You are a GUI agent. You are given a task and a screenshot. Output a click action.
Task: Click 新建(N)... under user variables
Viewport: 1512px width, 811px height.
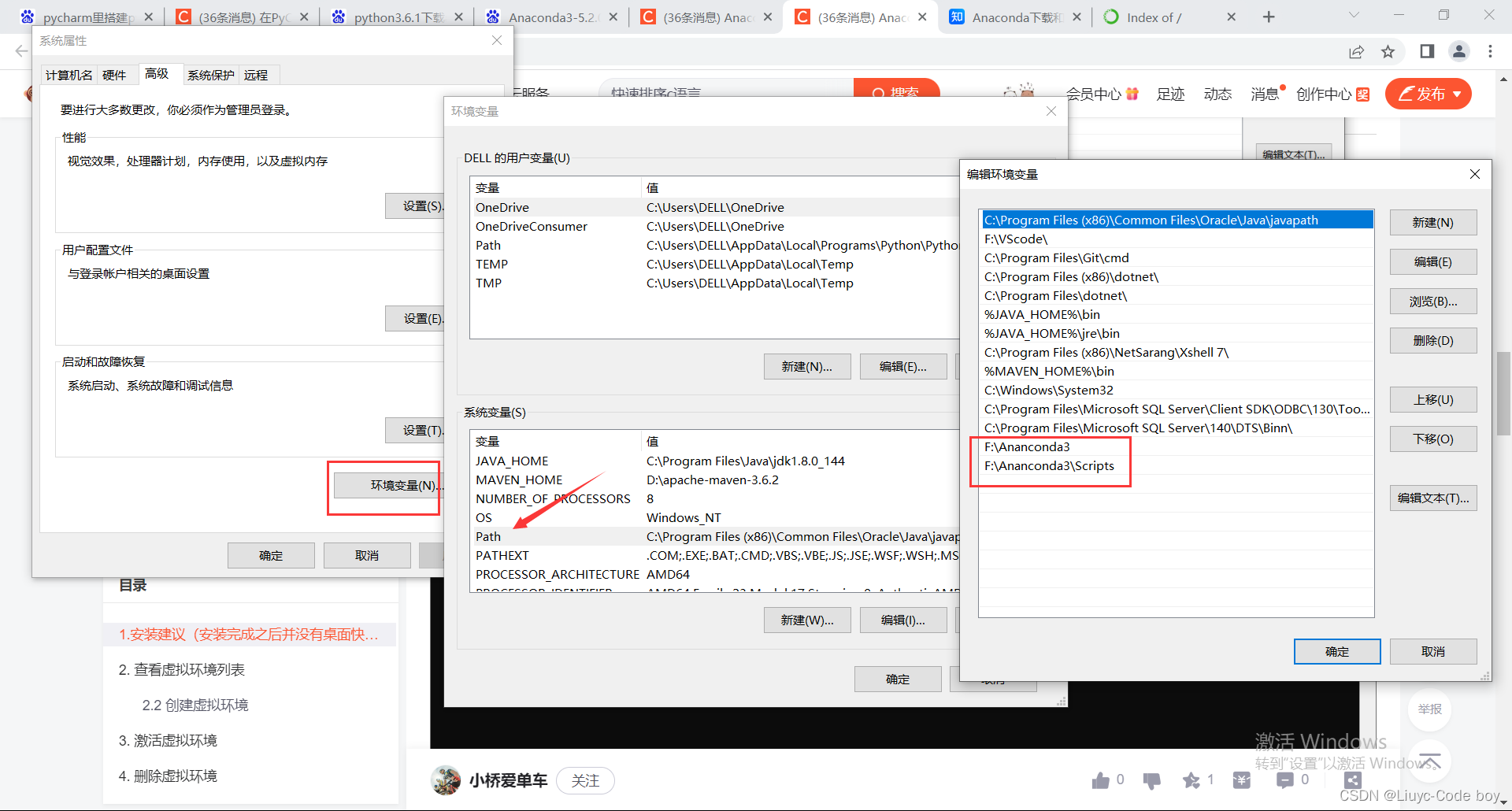(806, 367)
